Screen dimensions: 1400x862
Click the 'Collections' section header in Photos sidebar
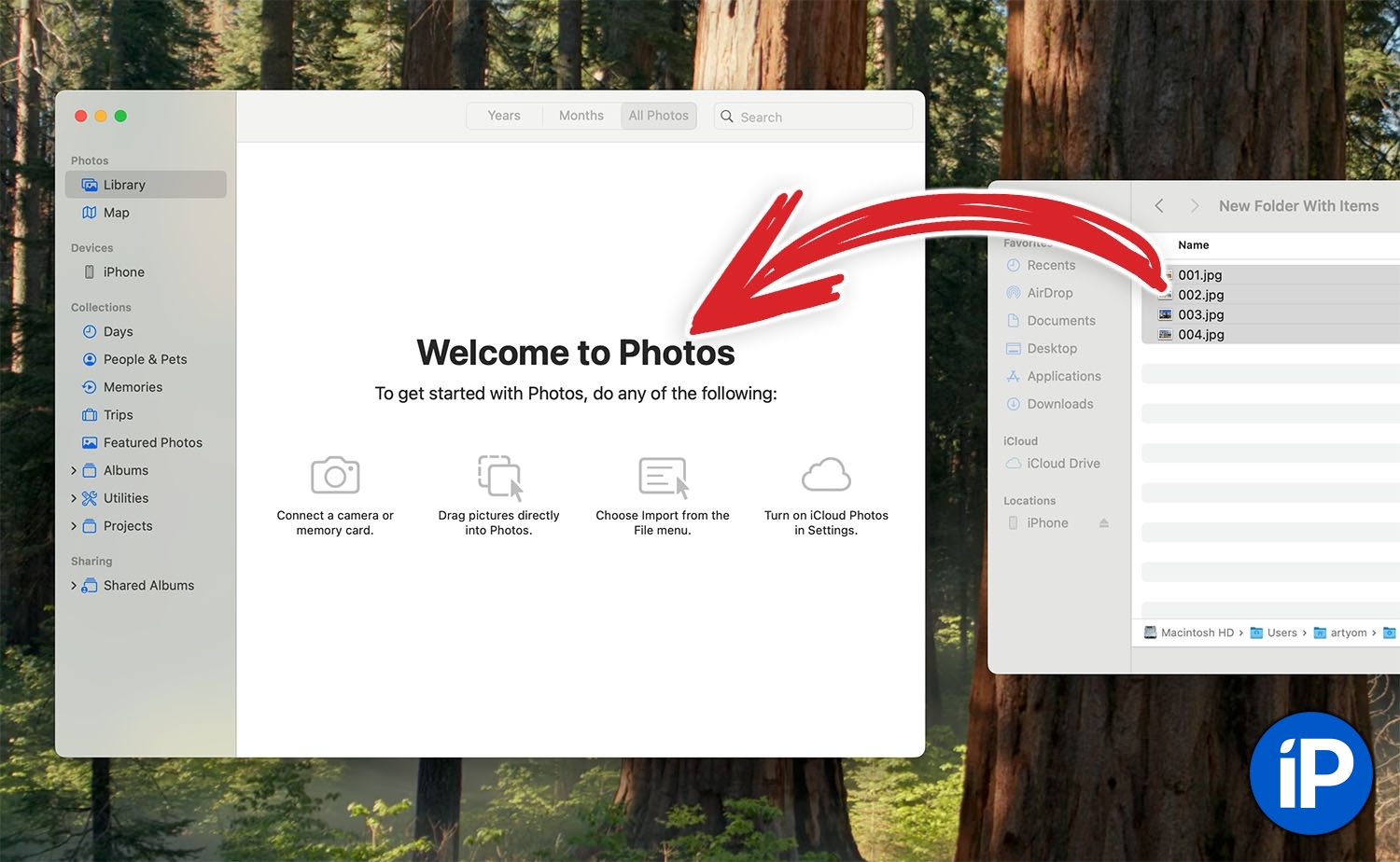point(101,308)
